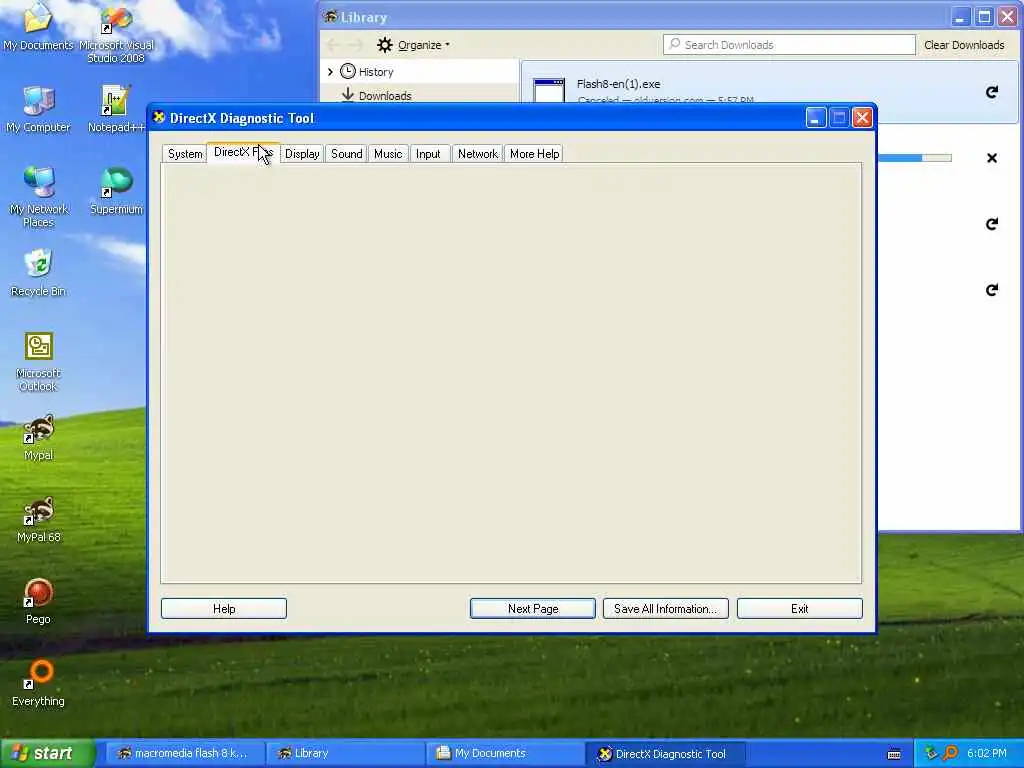This screenshot has width=1024, height=768.
Task: Click the 6:02 PM system clock
Action: click(x=986, y=754)
